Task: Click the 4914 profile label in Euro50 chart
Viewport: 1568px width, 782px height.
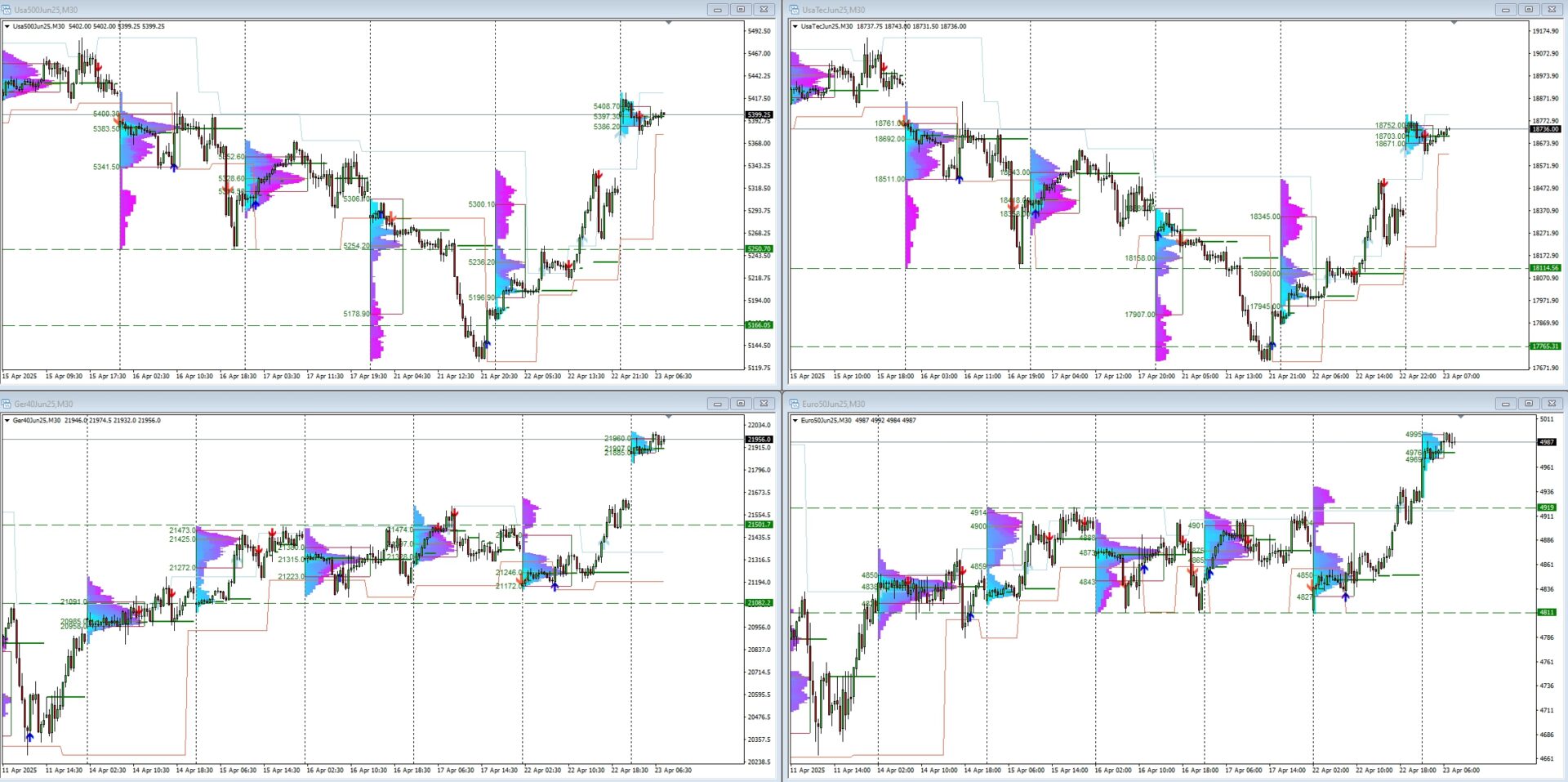Action: coord(978,512)
